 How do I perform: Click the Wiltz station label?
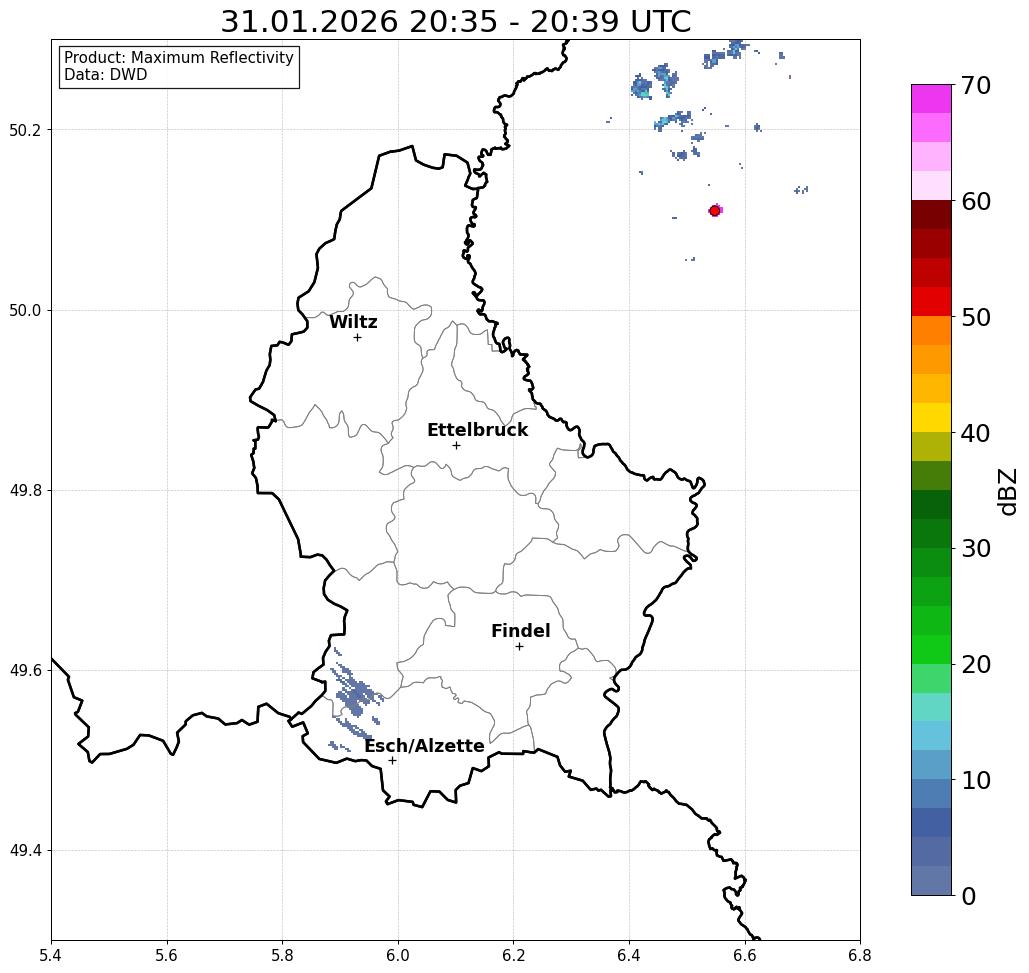[353, 322]
